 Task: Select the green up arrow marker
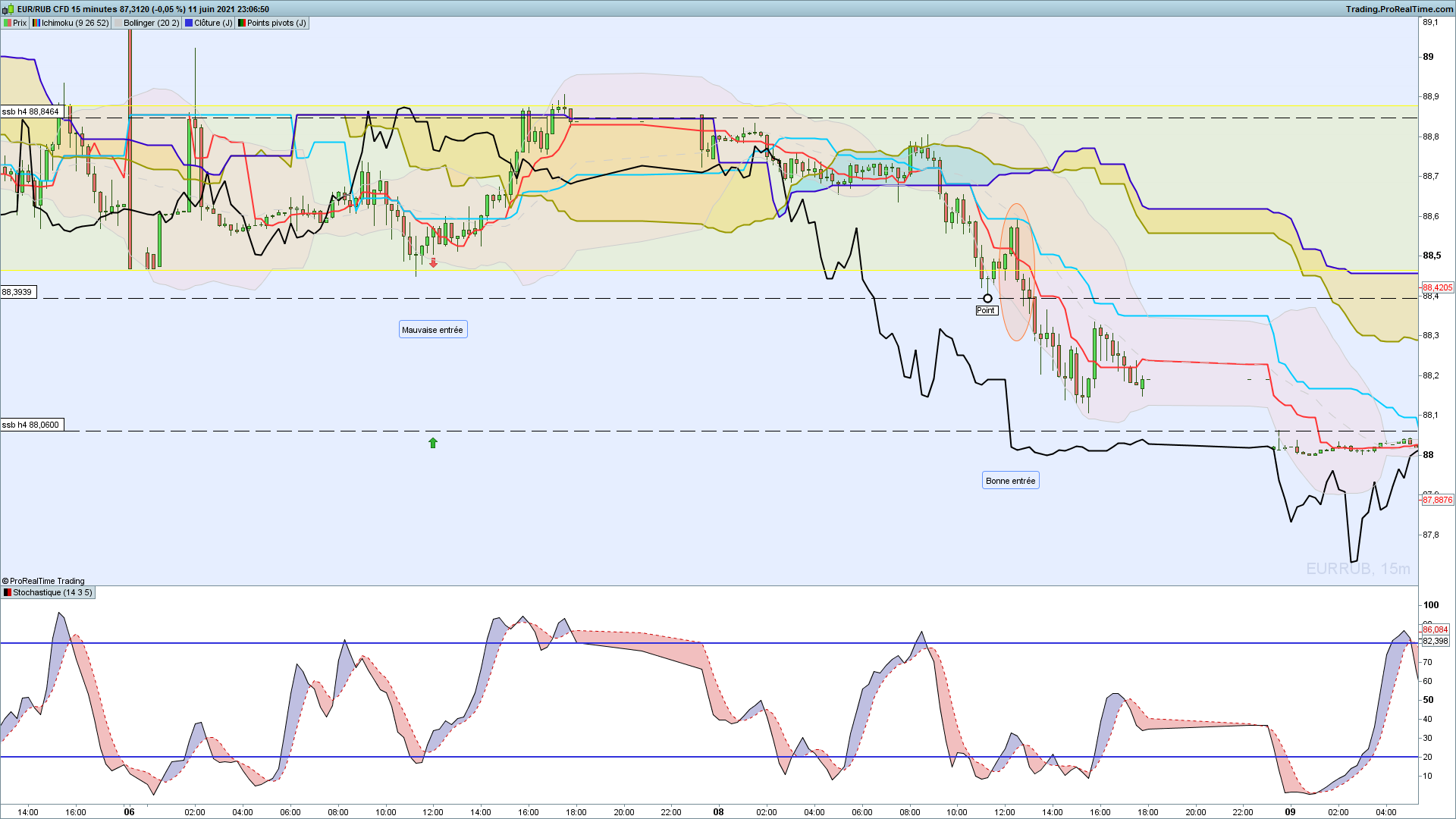coord(433,443)
